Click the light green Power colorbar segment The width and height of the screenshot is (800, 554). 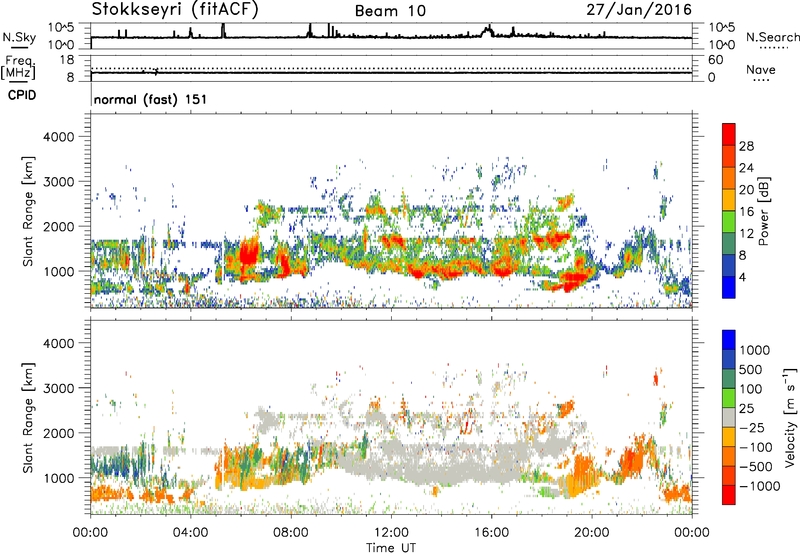(x=729, y=222)
